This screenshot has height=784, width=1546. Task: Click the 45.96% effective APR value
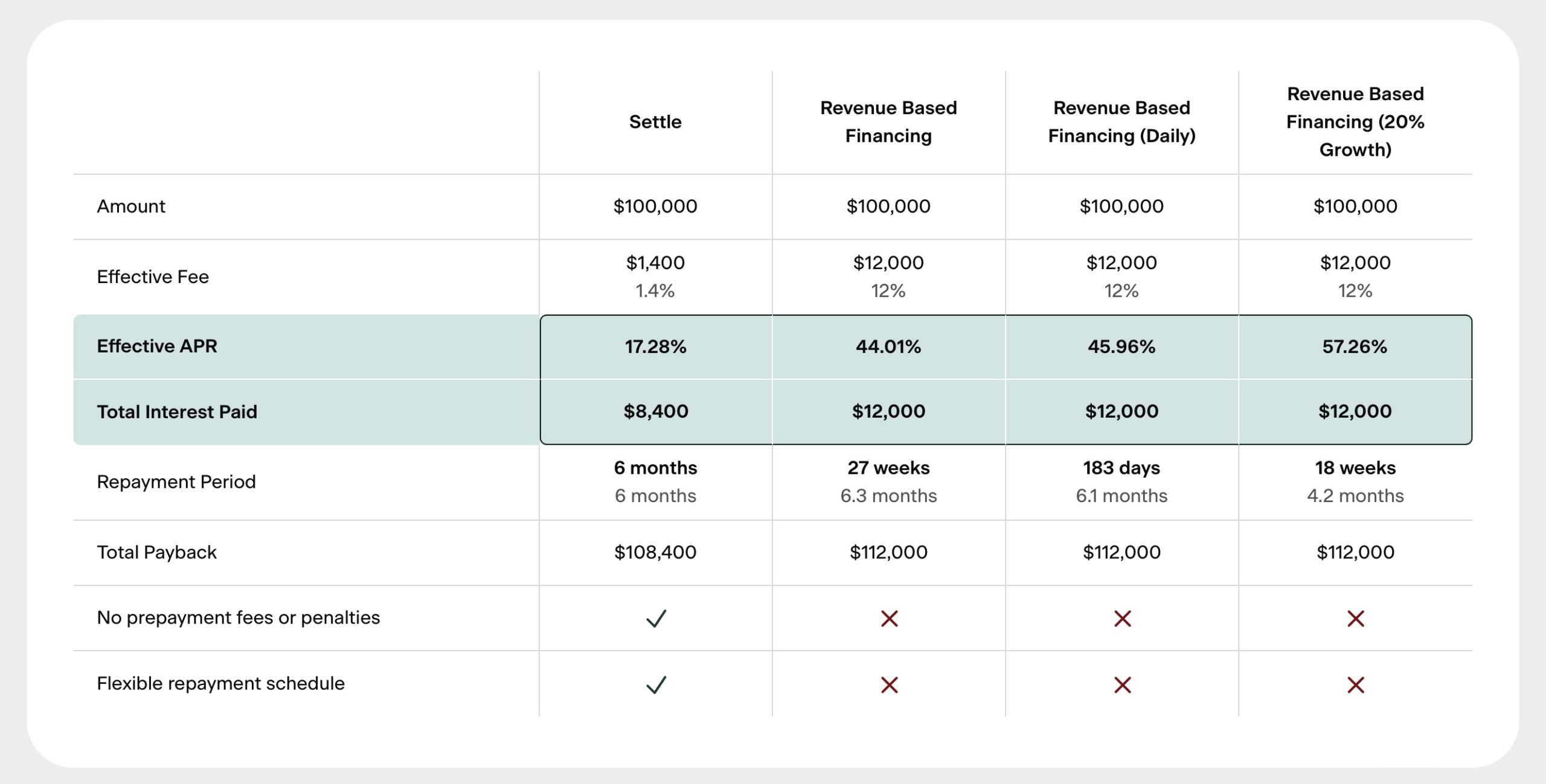[x=1121, y=346]
